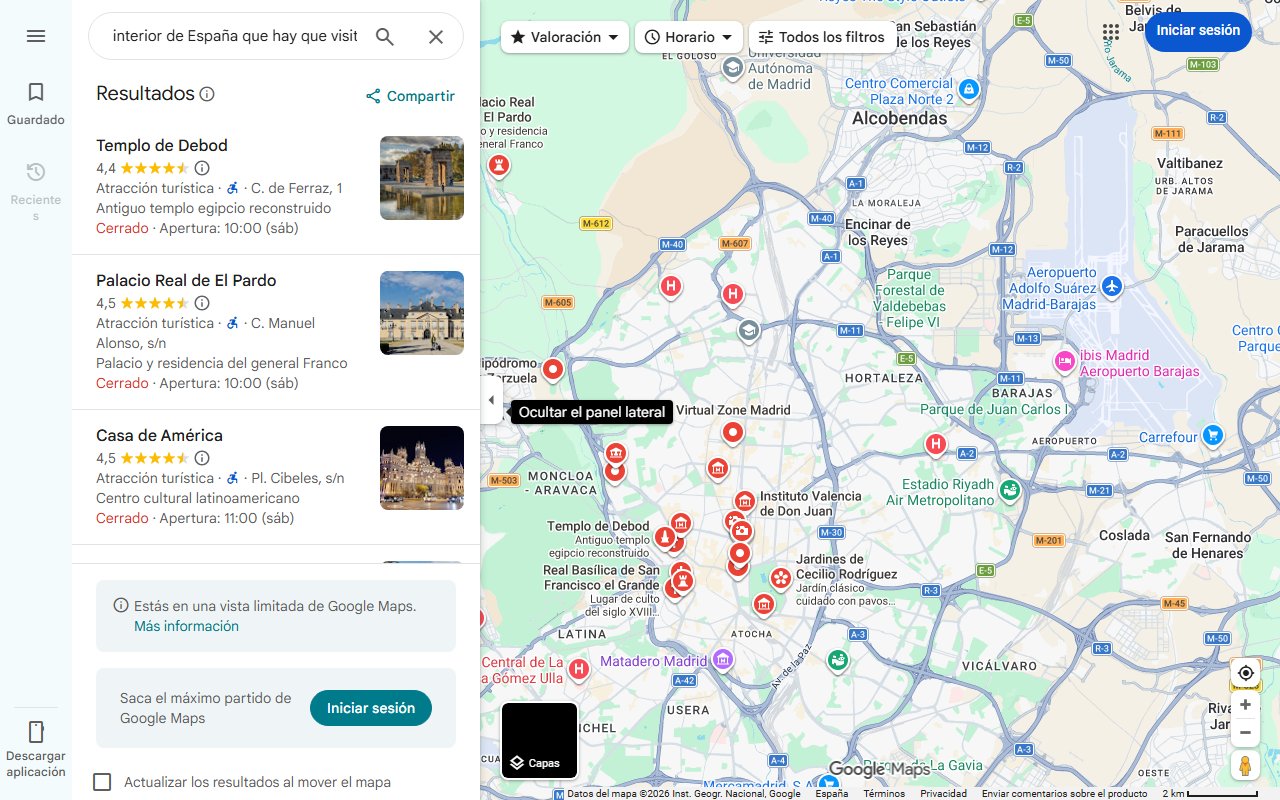Open the Casa de América photo thumbnail
Screen dimensions: 1280x800
[x=421, y=468]
